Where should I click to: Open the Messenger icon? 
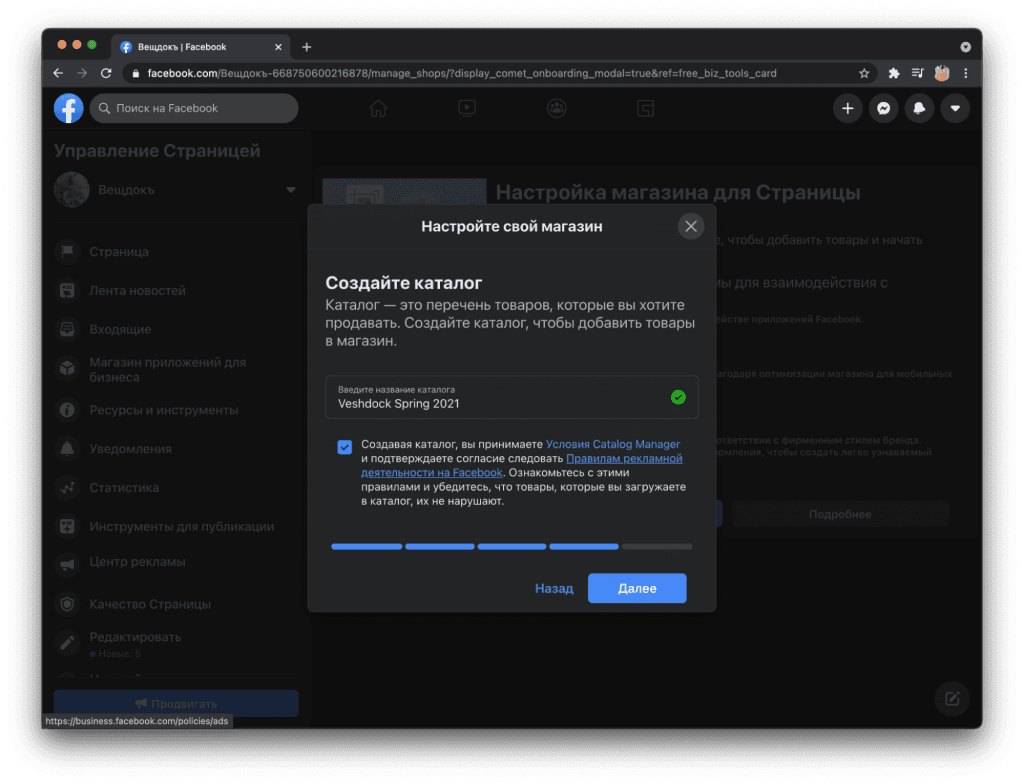[x=884, y=108]
